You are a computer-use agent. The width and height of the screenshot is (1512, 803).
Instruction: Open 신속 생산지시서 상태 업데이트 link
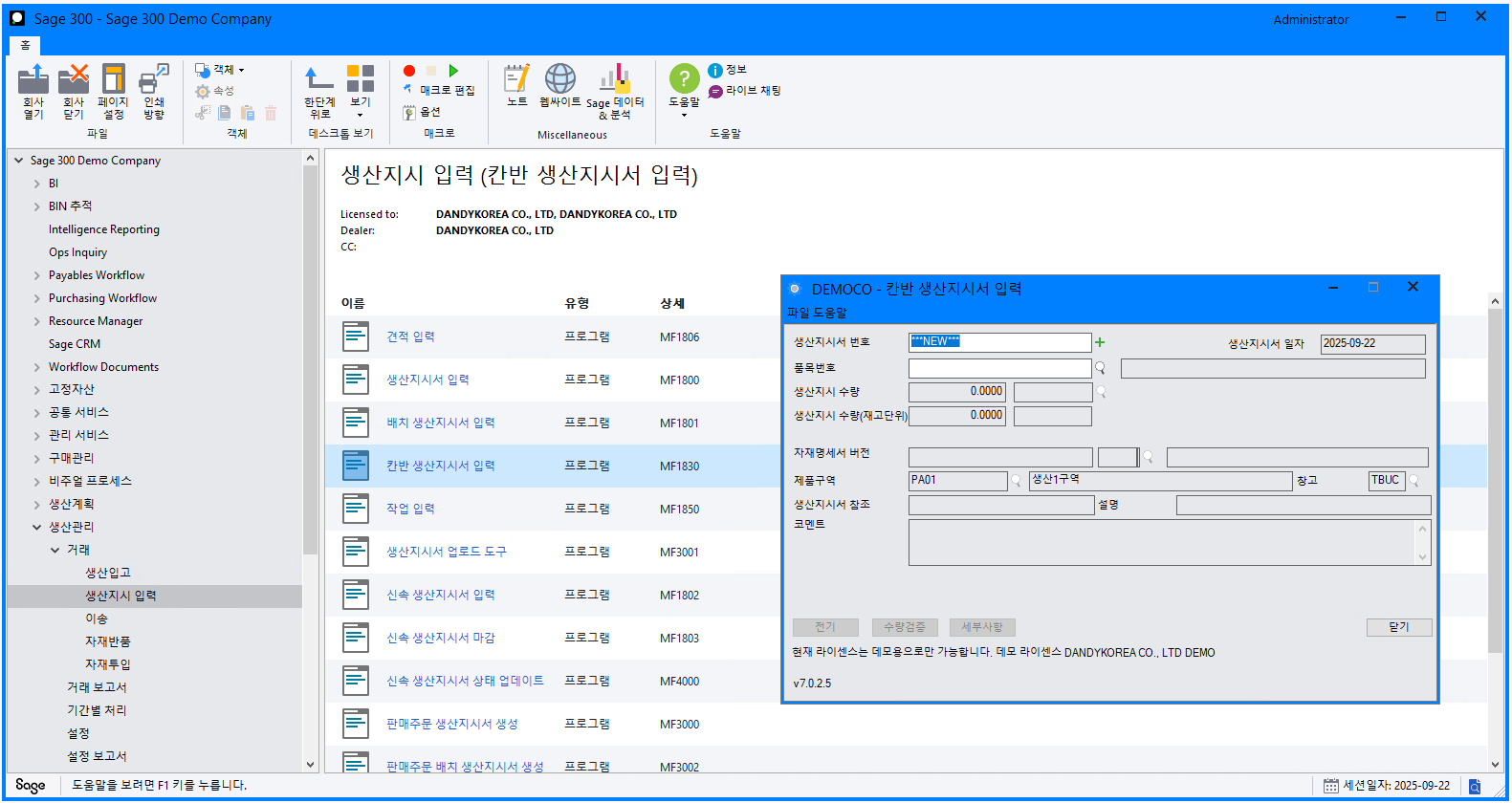[x=465, y=681]
